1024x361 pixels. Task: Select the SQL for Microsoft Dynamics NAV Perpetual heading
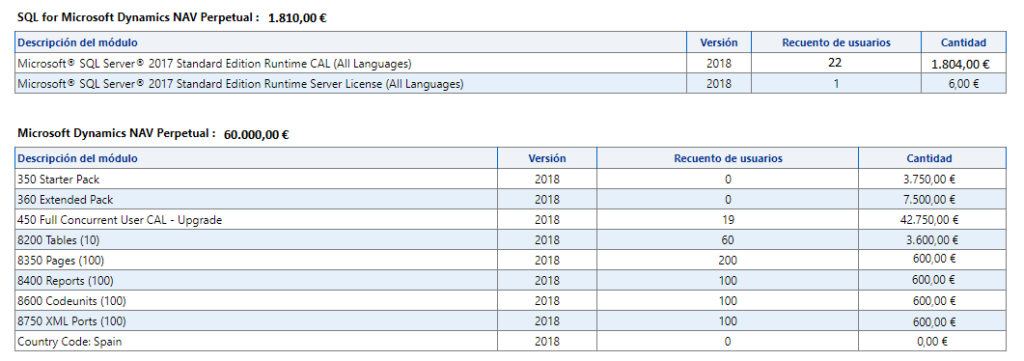138,18
